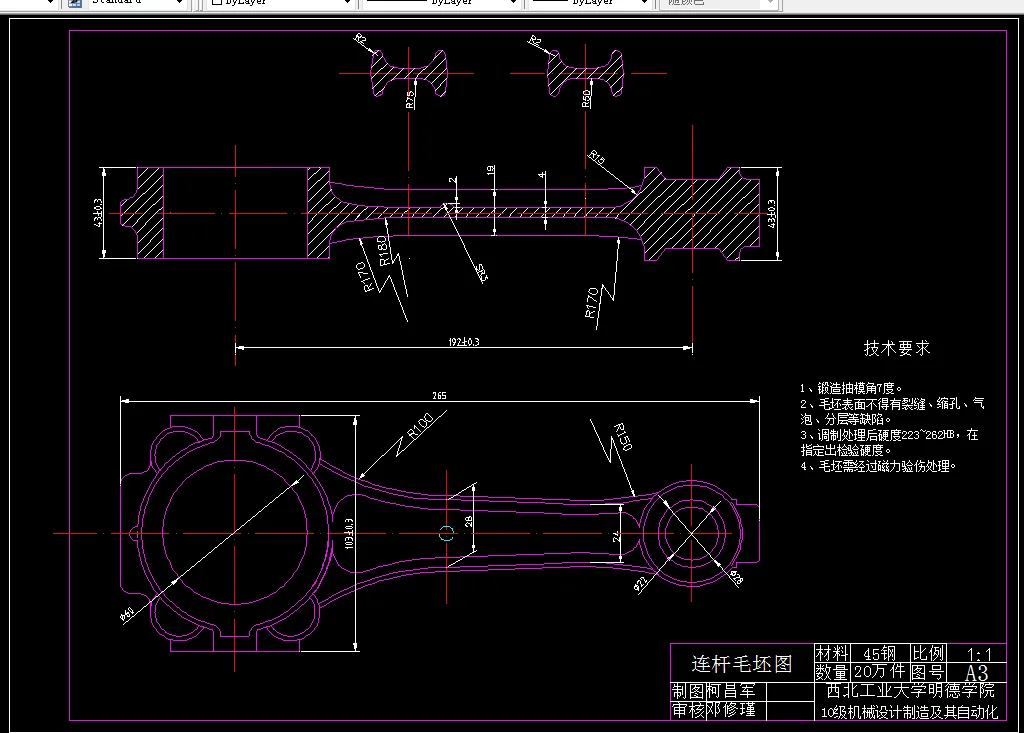Viewport: 1024px width, 733px height.
Task: Click technical note 4 毛坯需经过磁力验伤处理
Action: point(878,466)
